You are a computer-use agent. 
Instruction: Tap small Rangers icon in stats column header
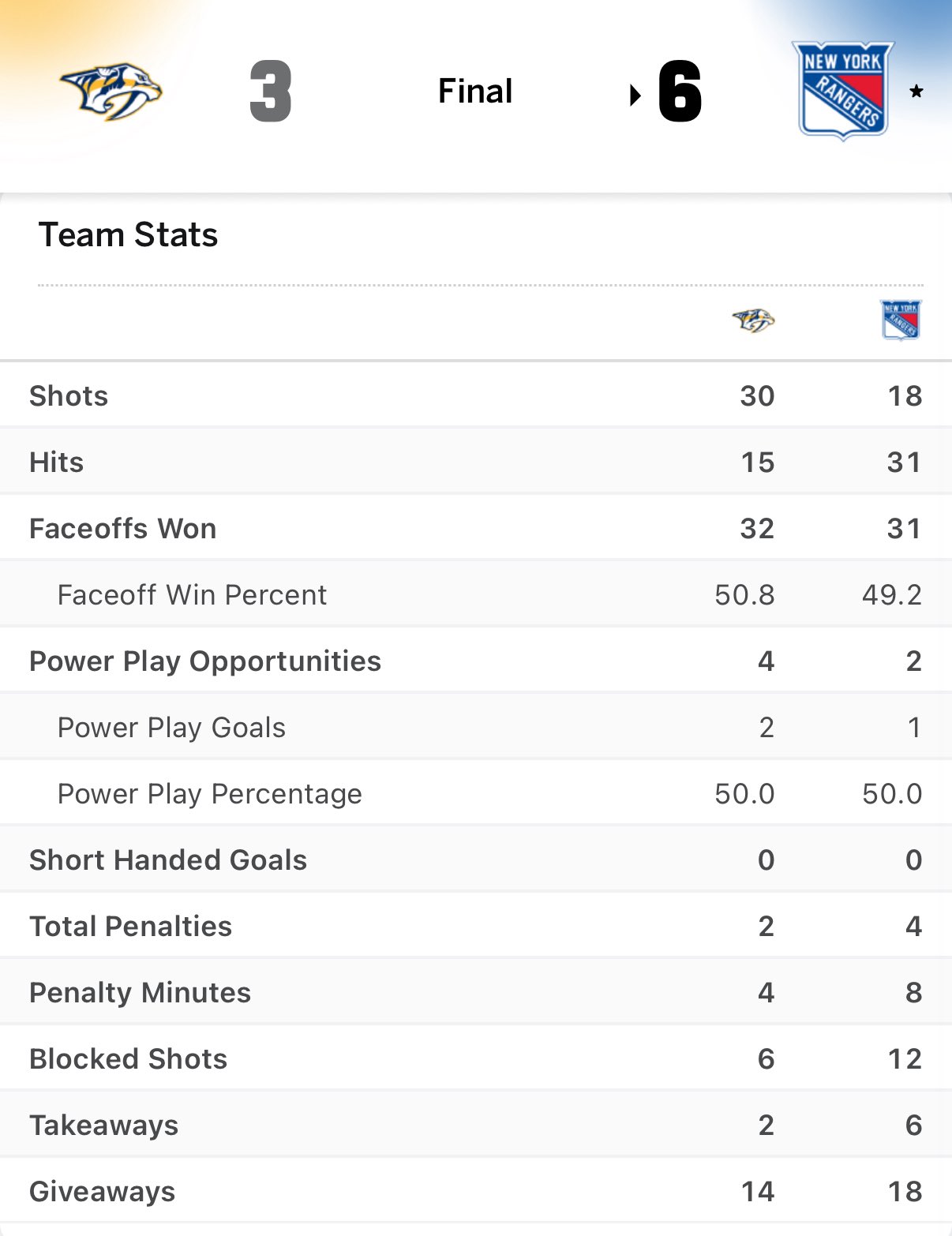pos(901,320)
